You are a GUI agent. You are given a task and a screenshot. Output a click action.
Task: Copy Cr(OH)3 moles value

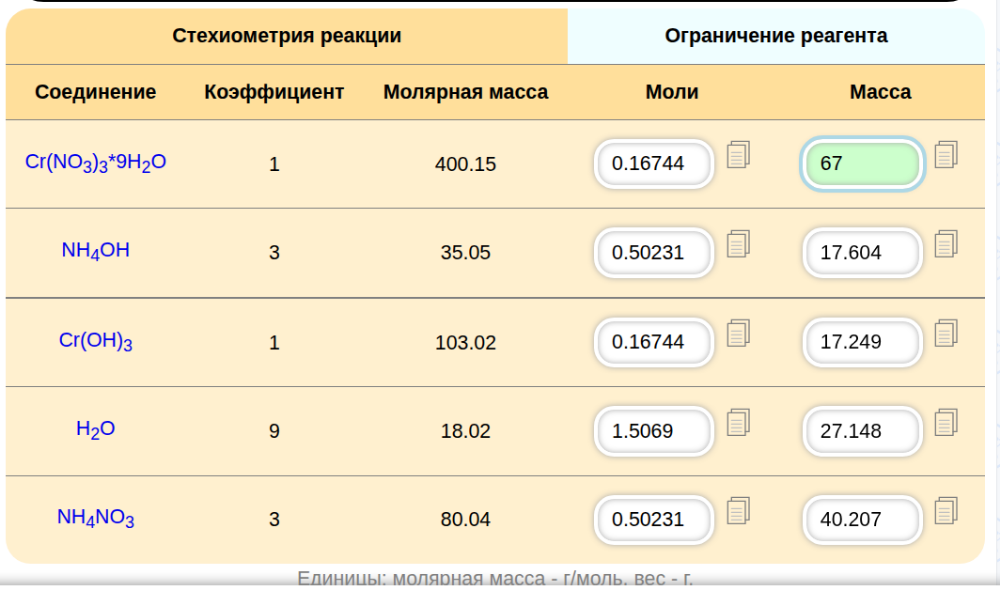pos(738,333)
